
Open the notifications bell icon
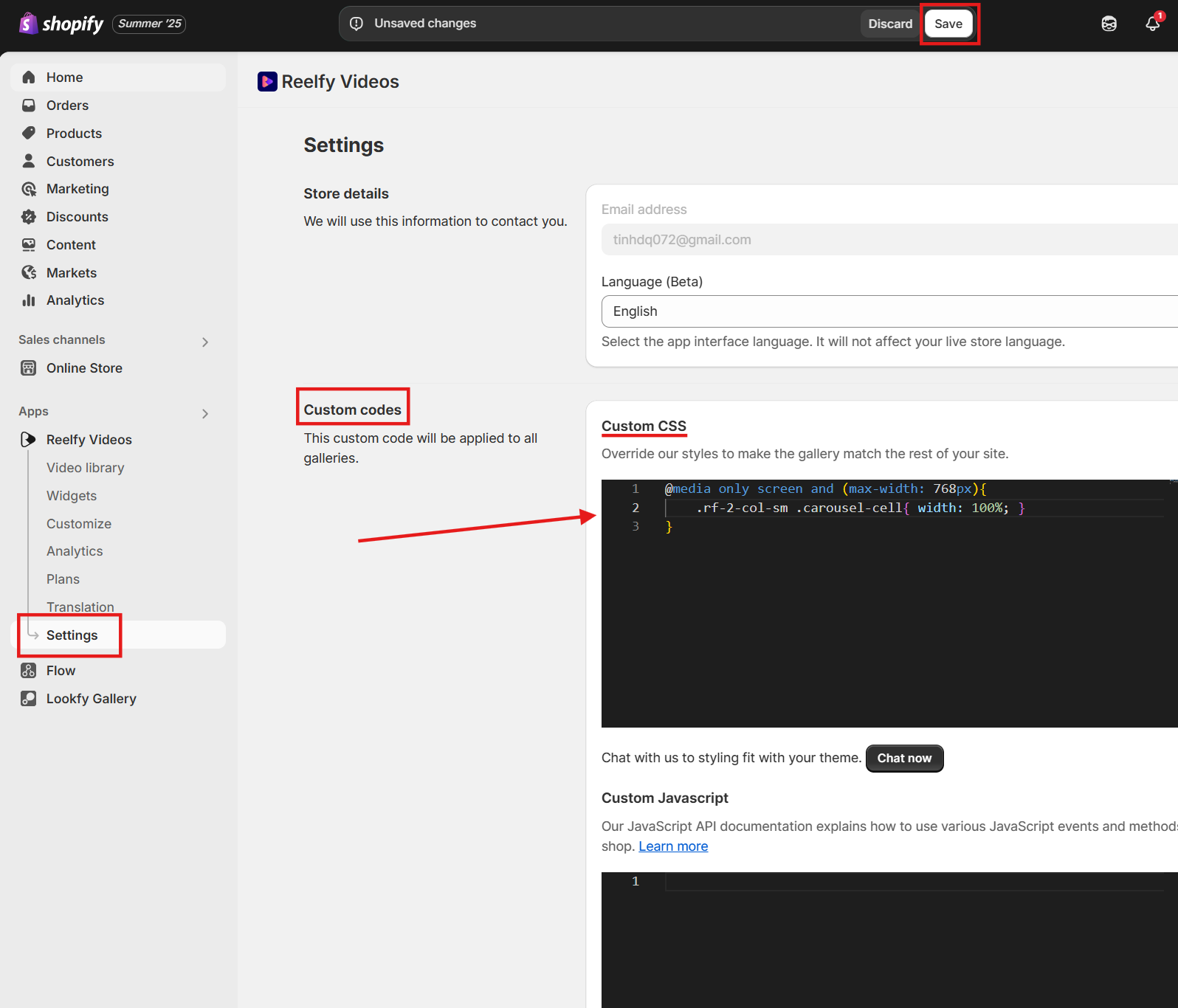[1152, 24]
